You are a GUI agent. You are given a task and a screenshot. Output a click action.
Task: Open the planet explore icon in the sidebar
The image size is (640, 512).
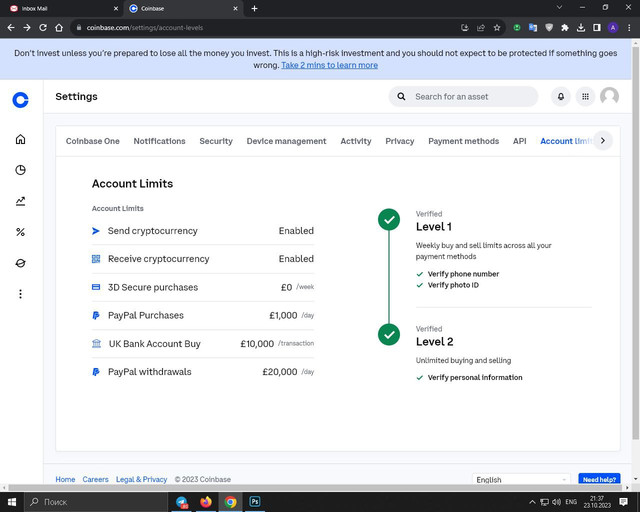[x=20, y=263]
